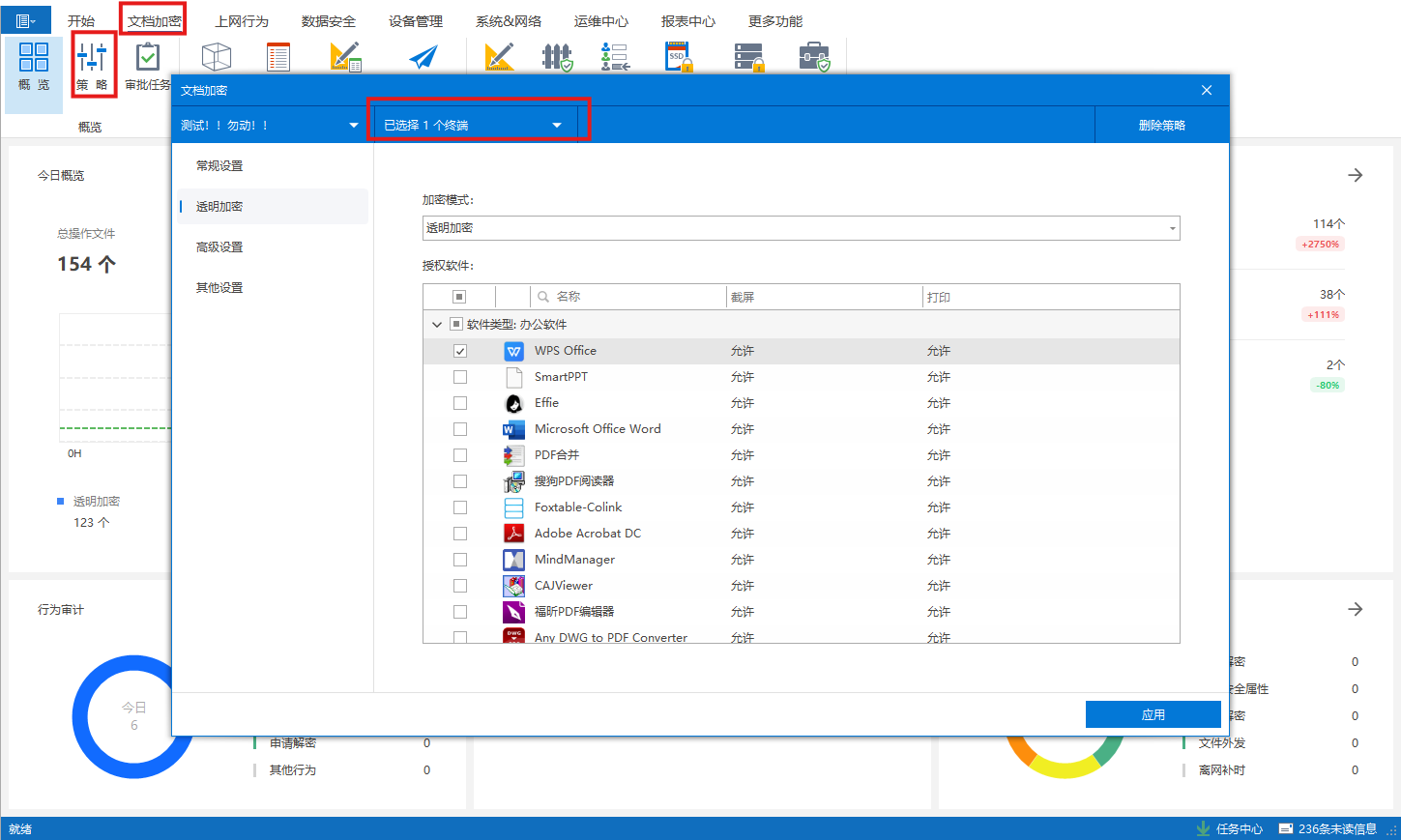The height and width of the screenshot is (840, 1401).
Task: Select 高级设置 in the left sidebar
Action: click(219, 247)
